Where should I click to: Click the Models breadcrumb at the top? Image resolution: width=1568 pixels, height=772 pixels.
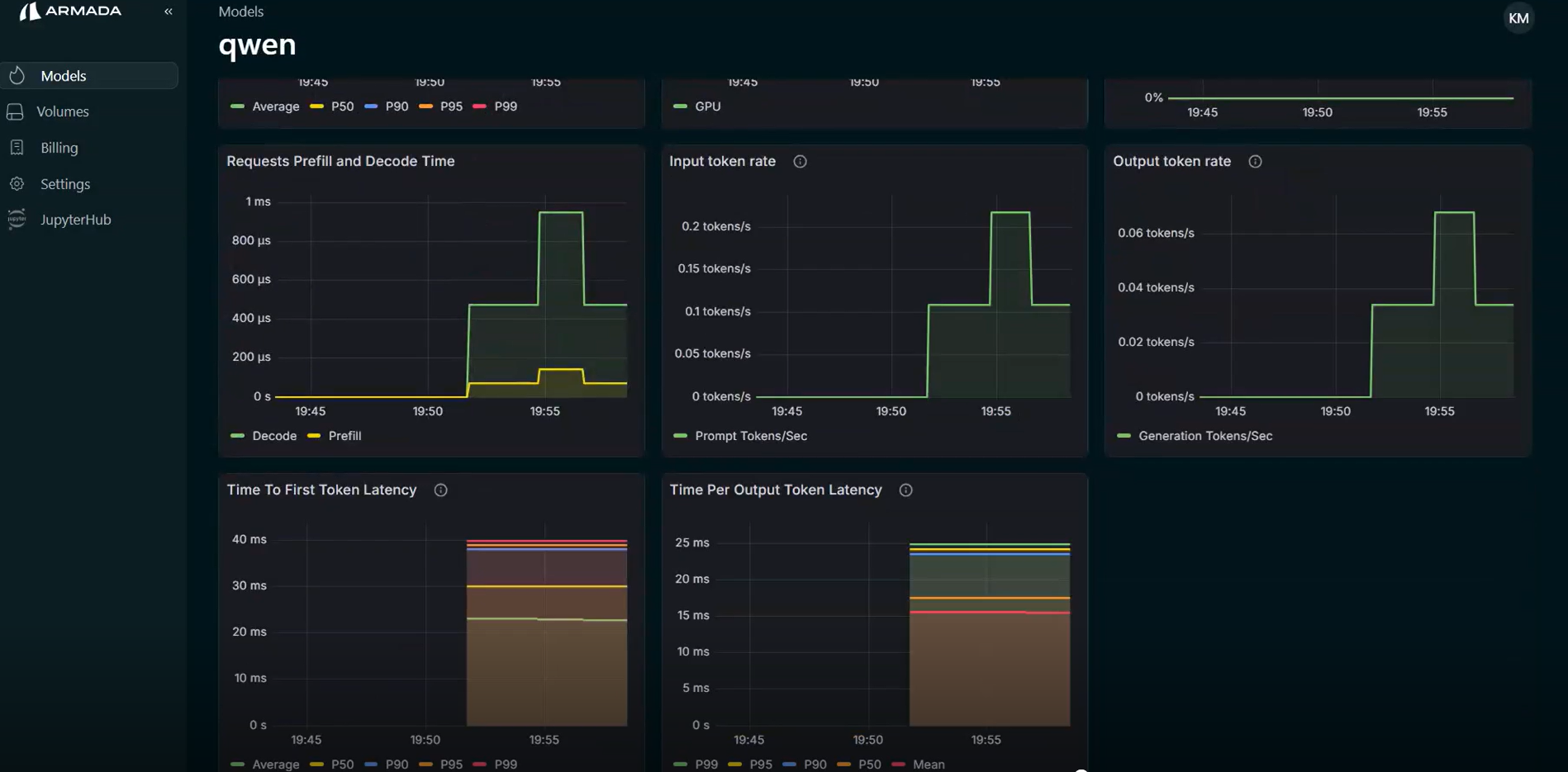tap(240, 11)
